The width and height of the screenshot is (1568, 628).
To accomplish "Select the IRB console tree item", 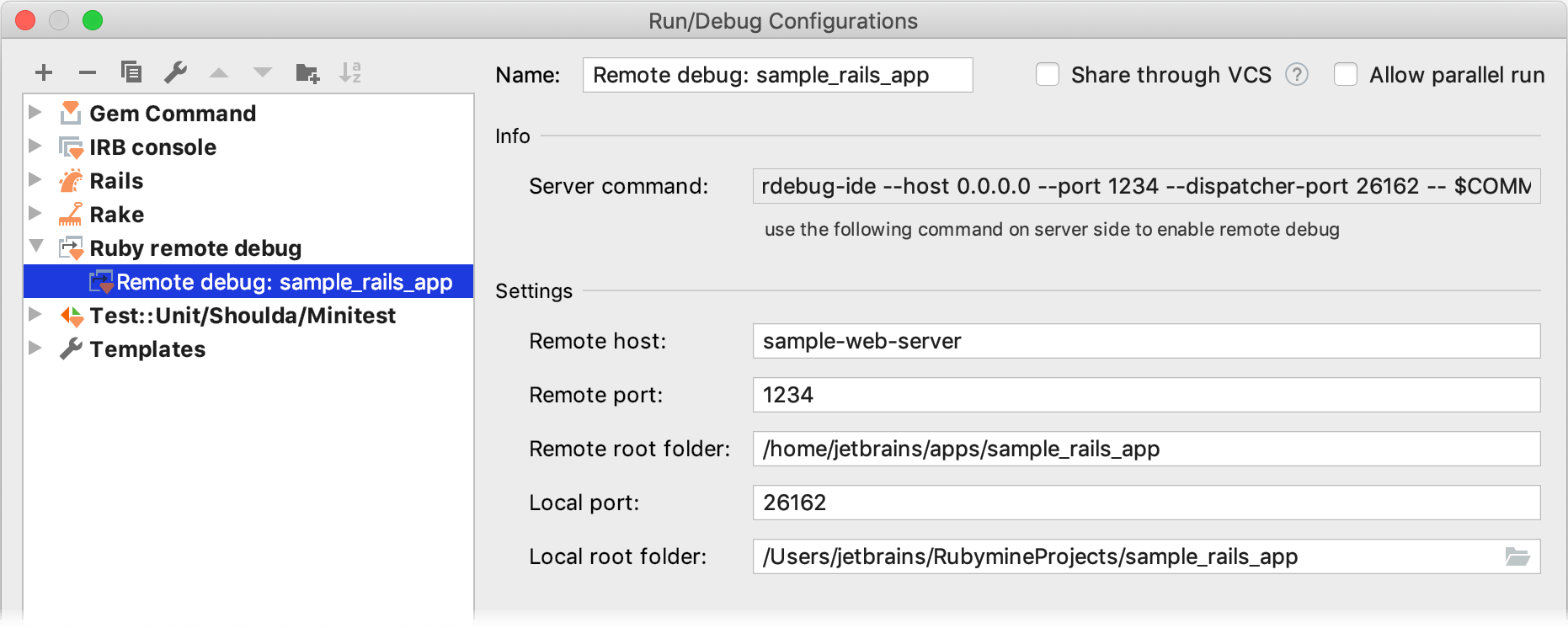I will [x=152, y=147].
